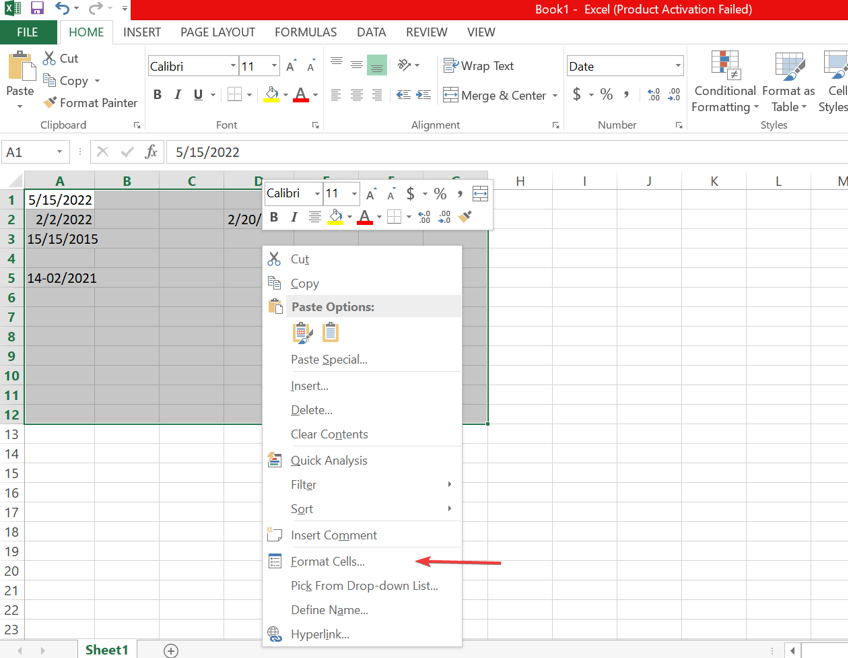Click the ribbon Percent Style icon

pos(606,95)
